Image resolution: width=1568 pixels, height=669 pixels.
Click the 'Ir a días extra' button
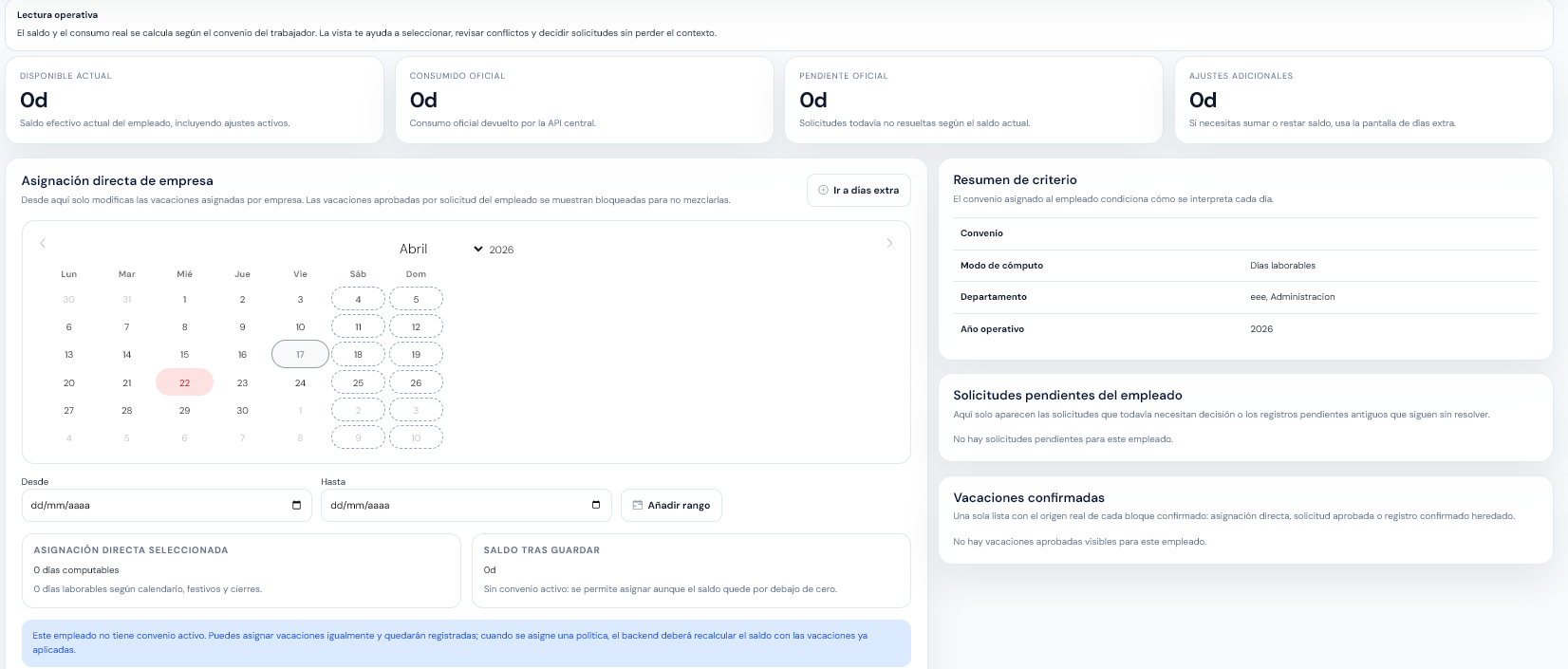click(x=859, y=191)
